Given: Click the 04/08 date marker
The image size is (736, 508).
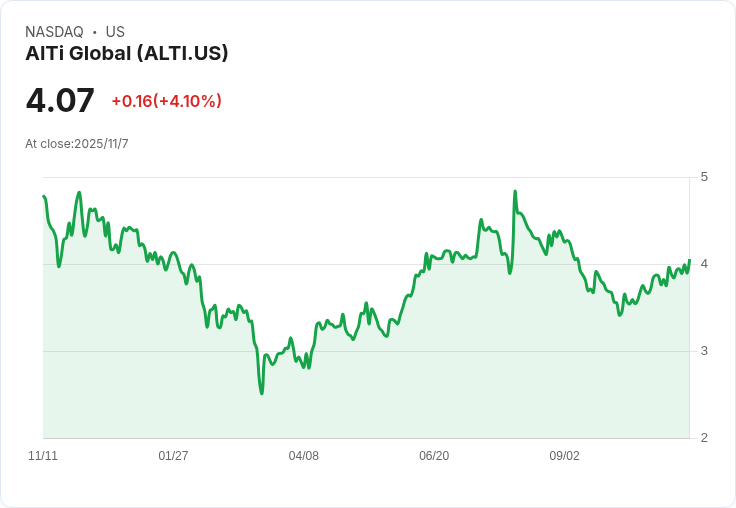Looking at the screenshot, I should [304, 455].
